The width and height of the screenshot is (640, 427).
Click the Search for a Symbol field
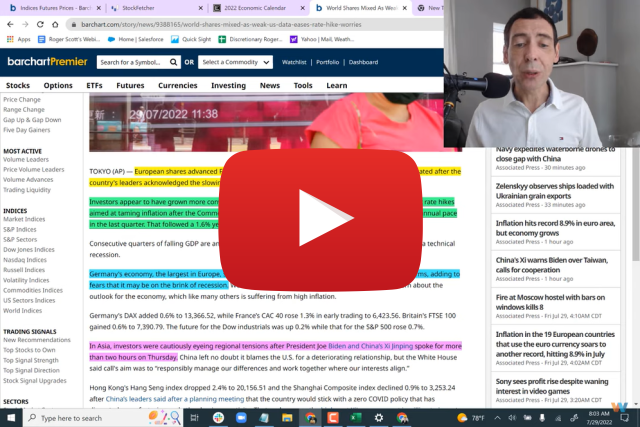click(x=130, y=62)
